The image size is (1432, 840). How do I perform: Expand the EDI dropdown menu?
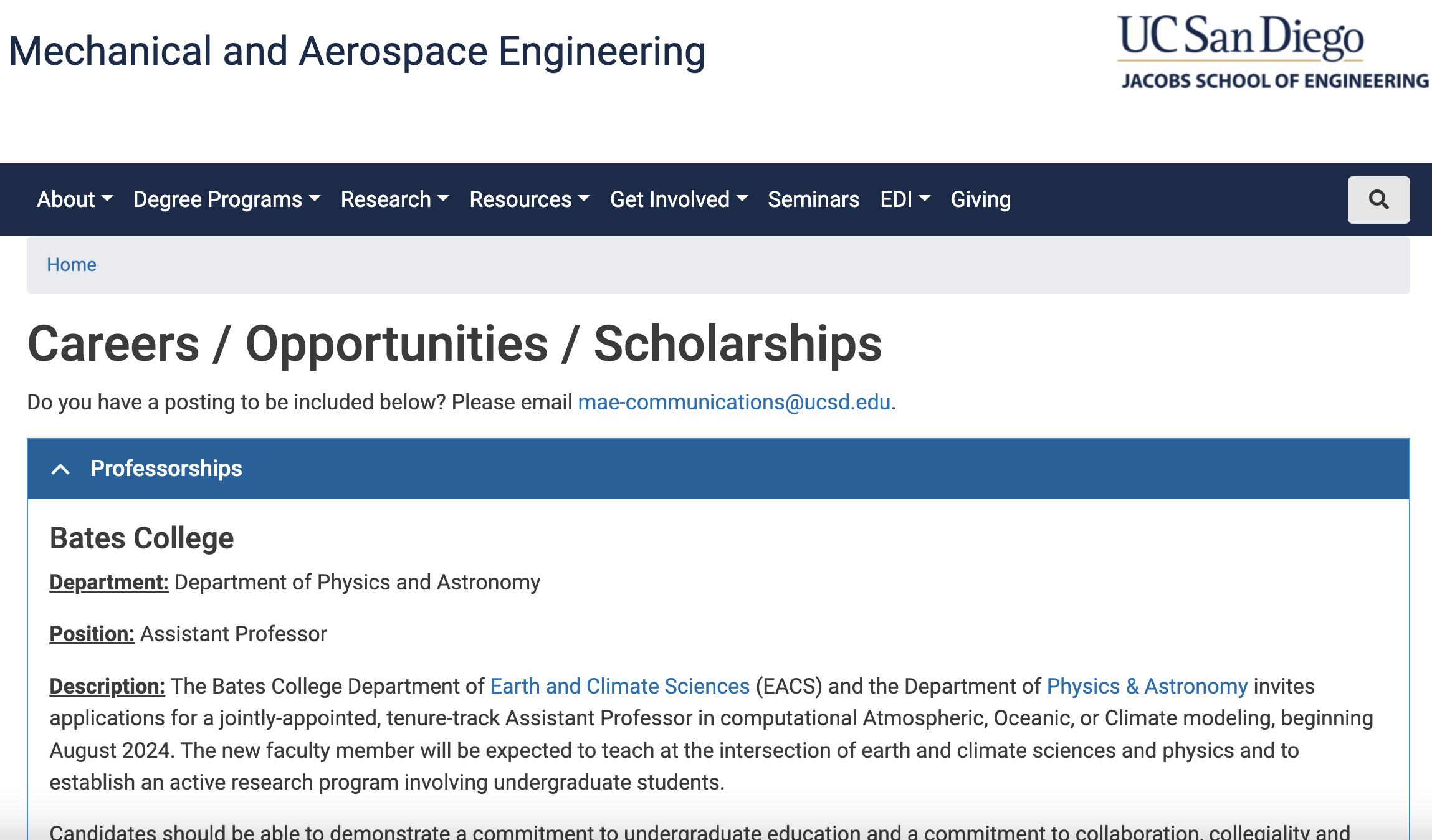pyautogui.click(x=905, y=199)
